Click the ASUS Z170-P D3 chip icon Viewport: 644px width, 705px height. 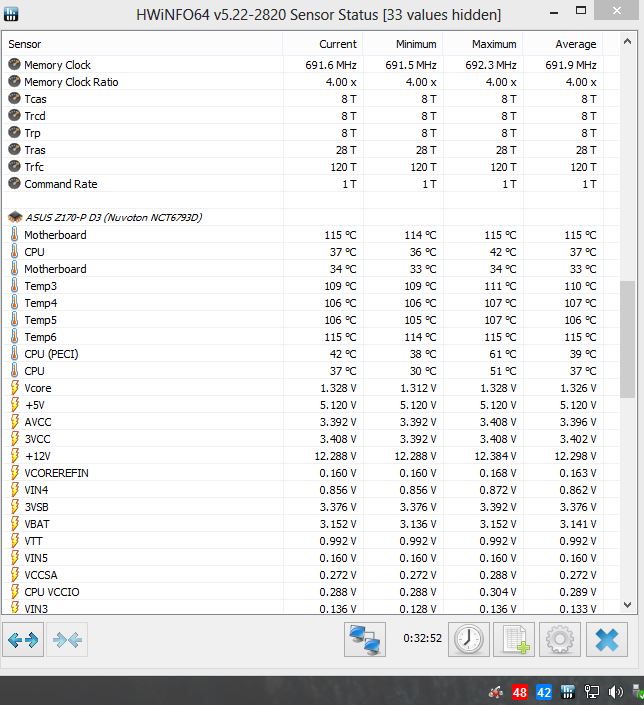(x=15, y=217)
